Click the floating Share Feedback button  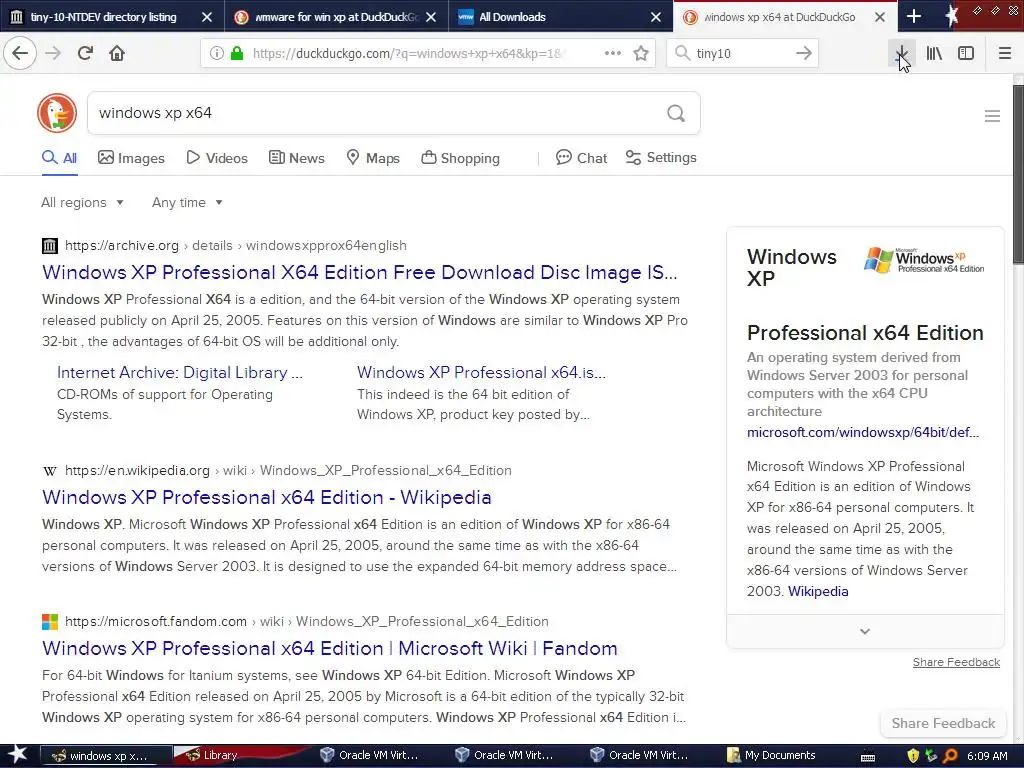click(x=943, y=723)
